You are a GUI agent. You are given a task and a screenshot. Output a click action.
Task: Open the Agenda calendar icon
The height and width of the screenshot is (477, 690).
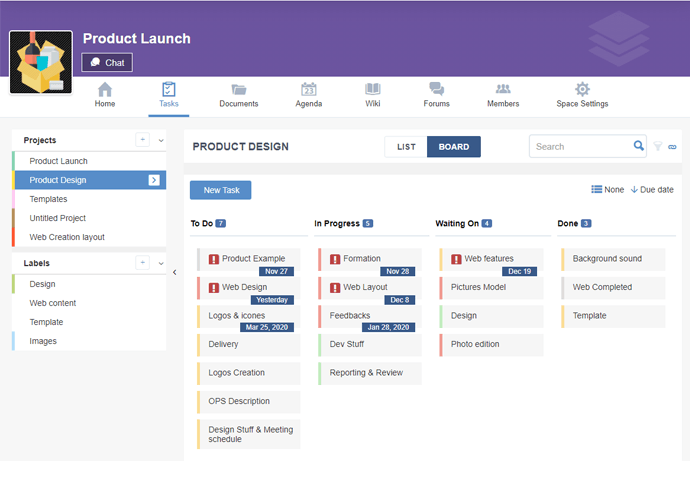[x=308, y=90]
